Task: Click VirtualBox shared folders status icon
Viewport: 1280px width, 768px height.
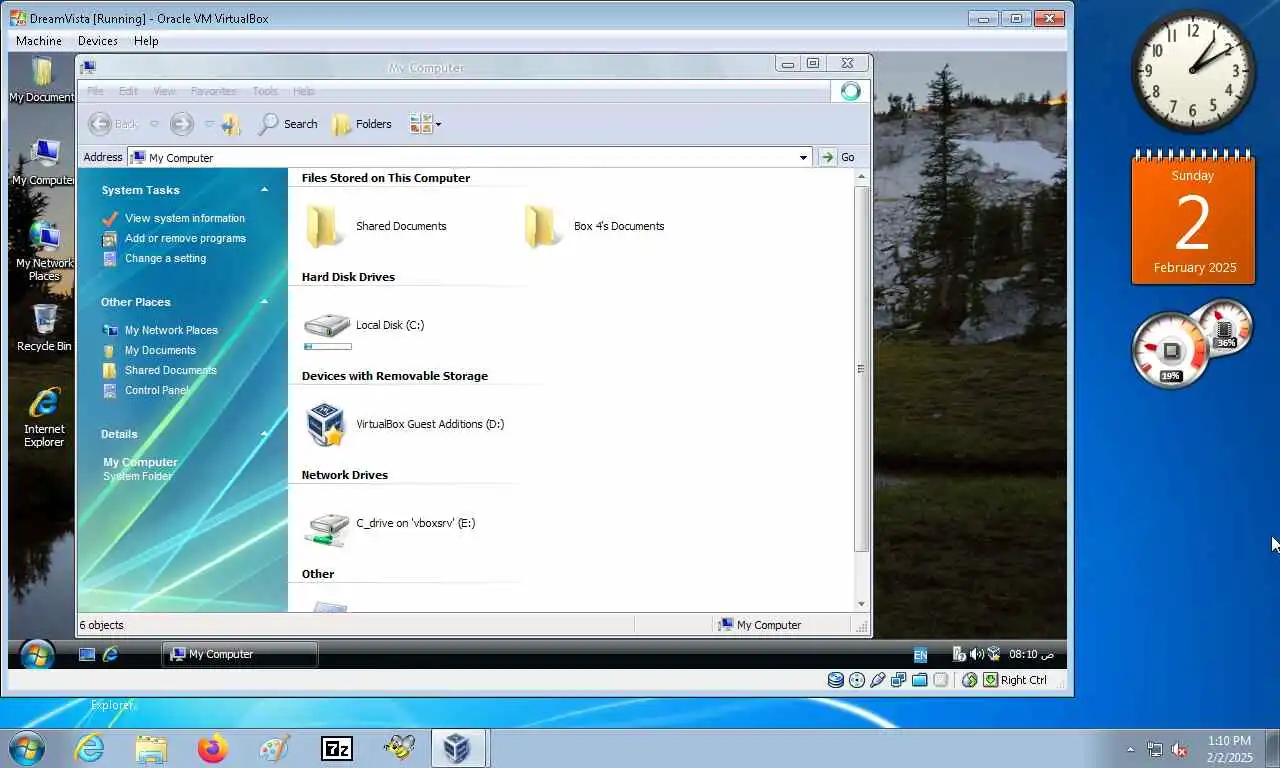Action: coord(919,680)
